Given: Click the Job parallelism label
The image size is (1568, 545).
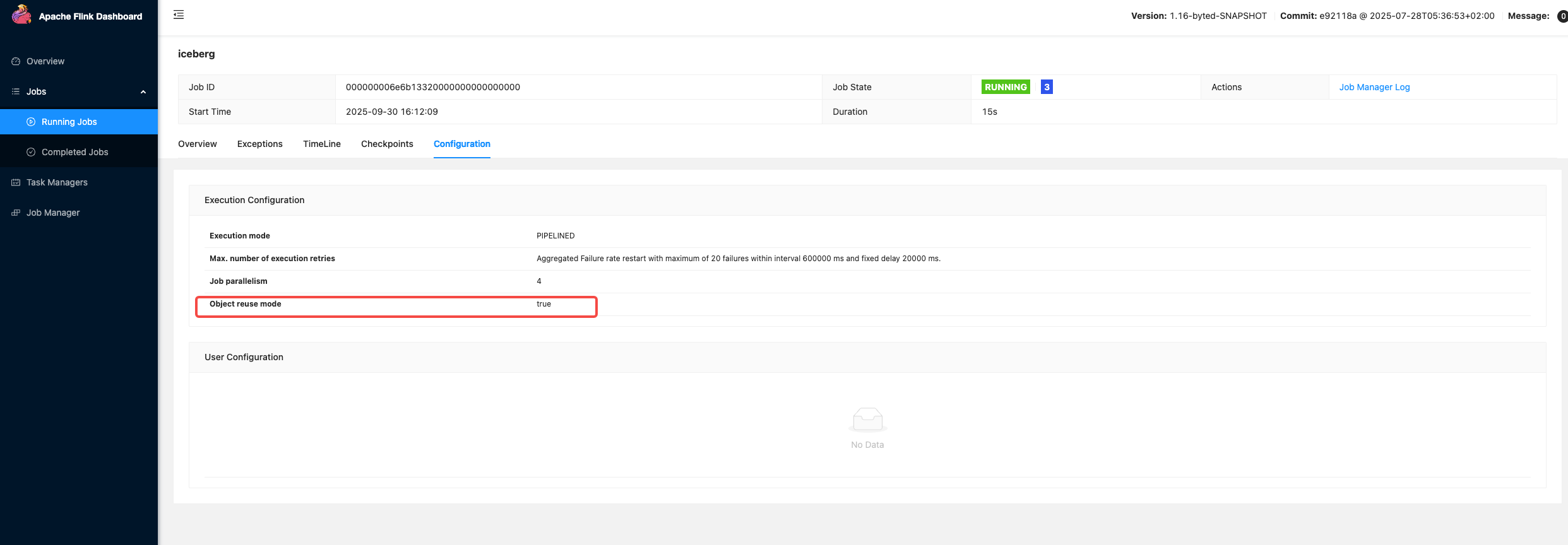Looking at the screenshot, I should [239, 281].
